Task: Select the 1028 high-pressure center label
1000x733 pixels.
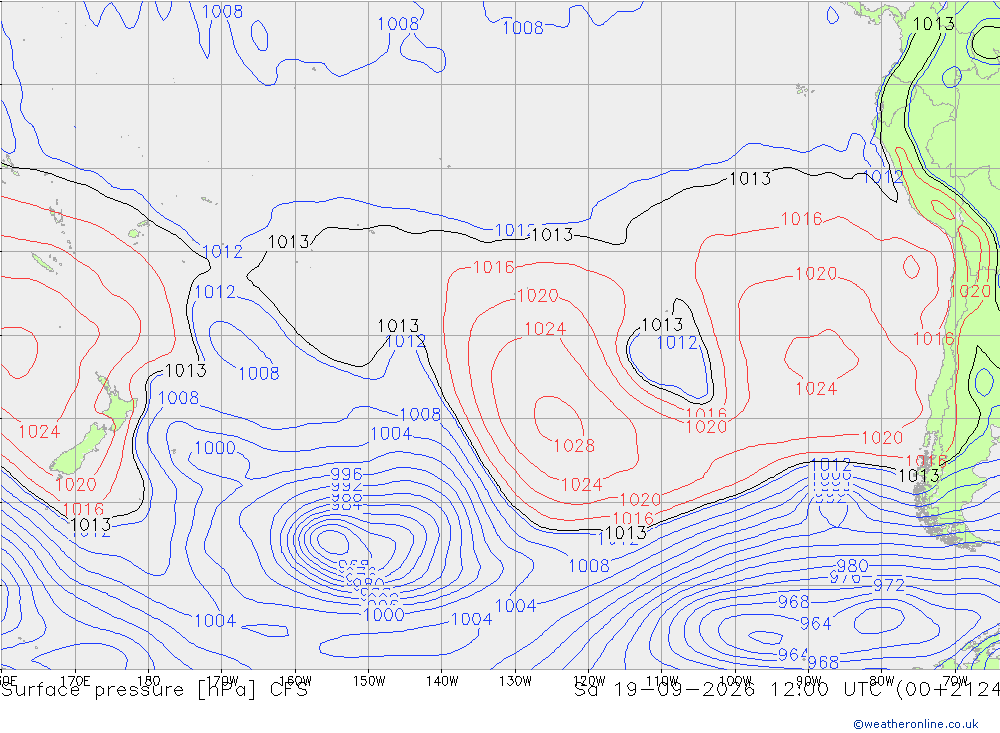Action: point(574,445)
